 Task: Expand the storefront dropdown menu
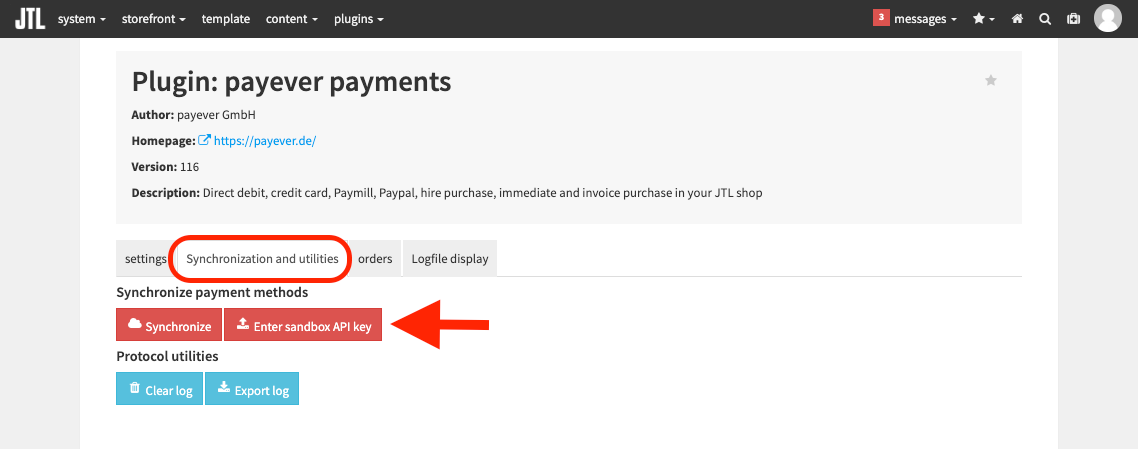[154, 19]
